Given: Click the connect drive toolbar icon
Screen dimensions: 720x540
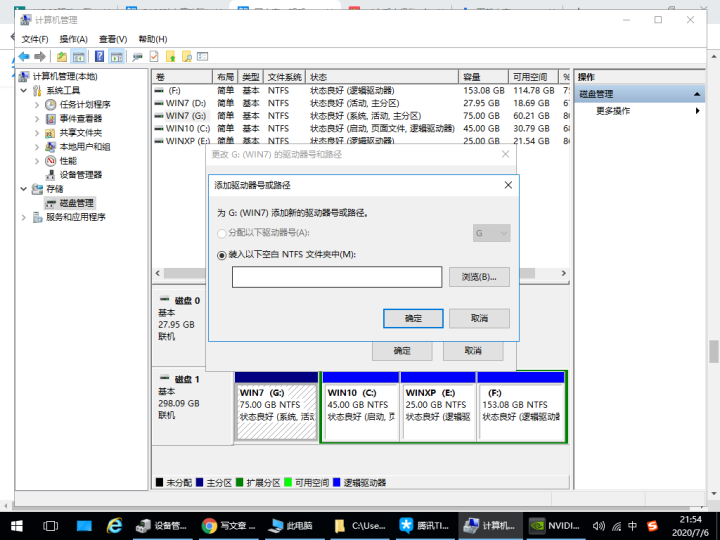Looking at the screenshot, I should [x=137, y=57].
